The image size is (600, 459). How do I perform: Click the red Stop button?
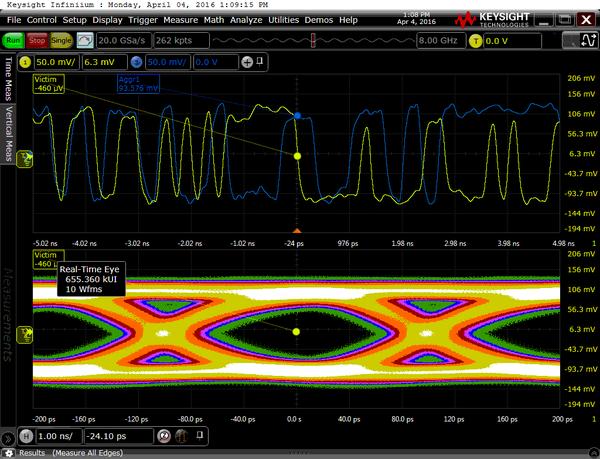click(x=37, y=41)
